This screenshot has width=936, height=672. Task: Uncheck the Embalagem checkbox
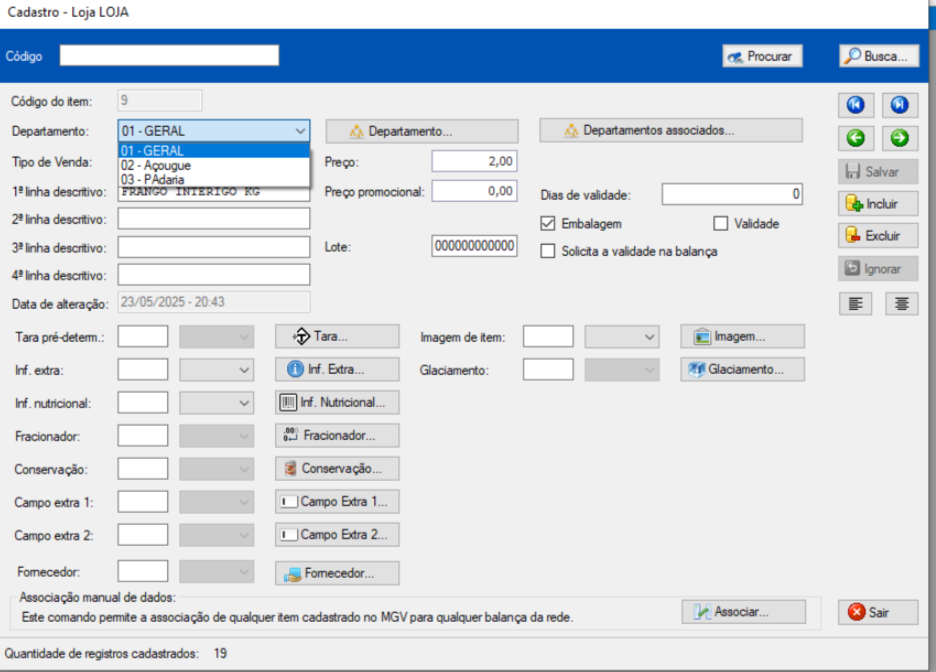pyautogui.click(x=547, y=224)
